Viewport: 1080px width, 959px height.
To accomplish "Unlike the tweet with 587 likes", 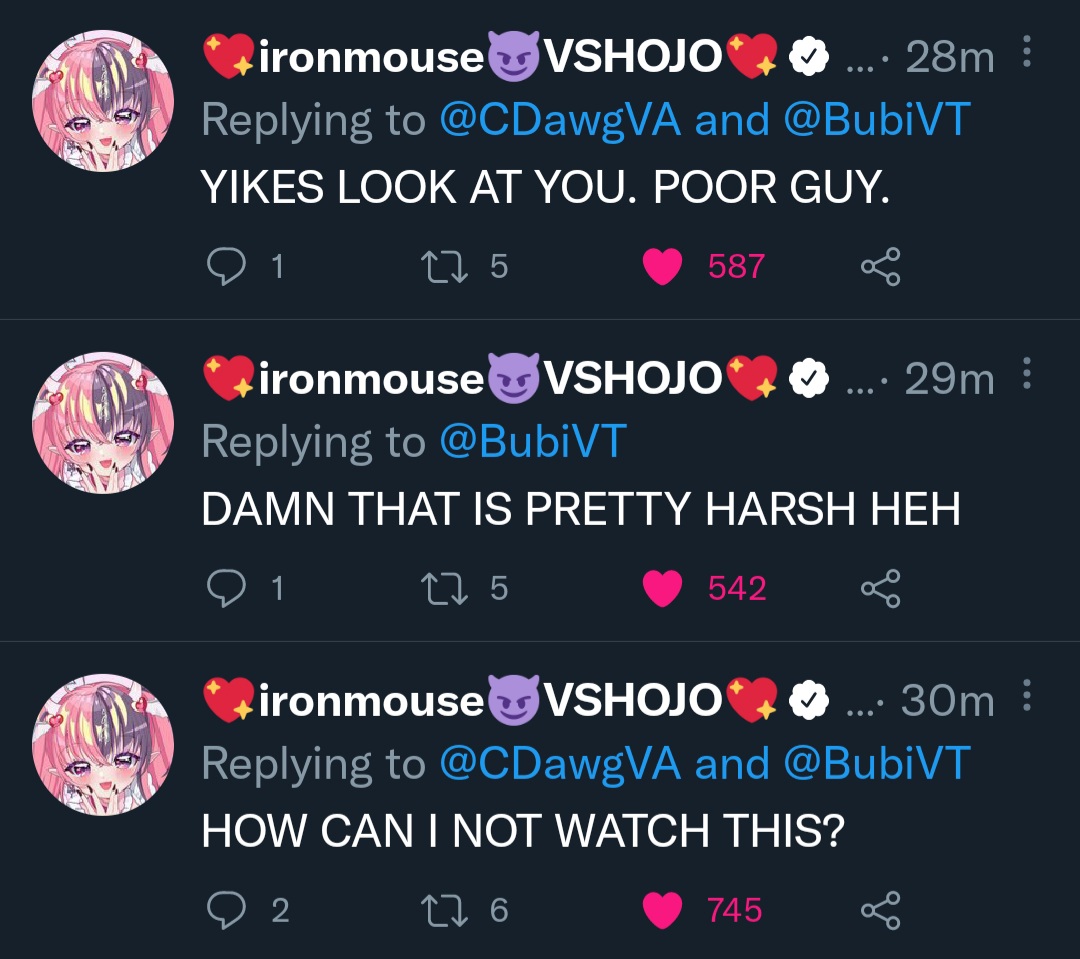I will [x=663, y=267].
